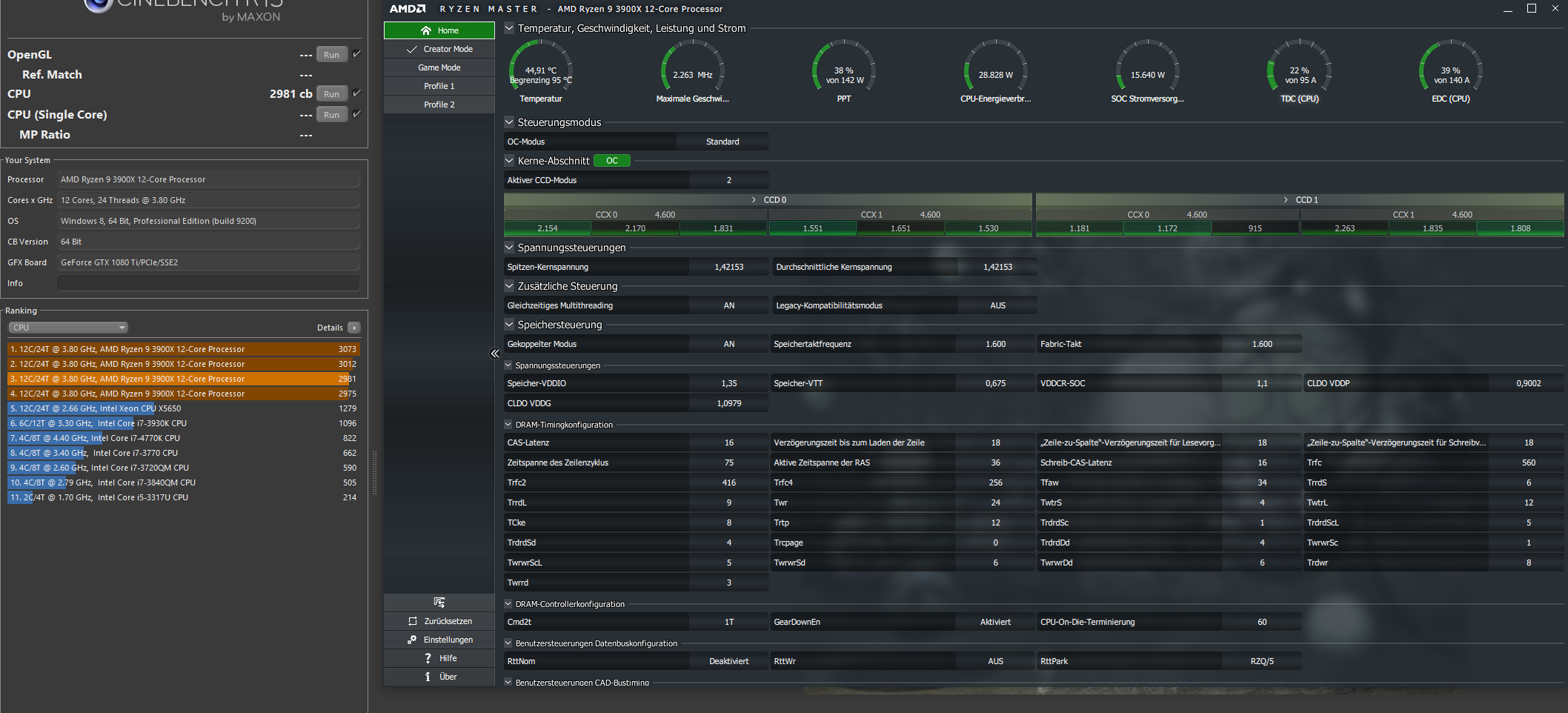This screenshot has width=1568, height=713.
Task: Select Profile 1 in the sidebar
Action: 439,86
